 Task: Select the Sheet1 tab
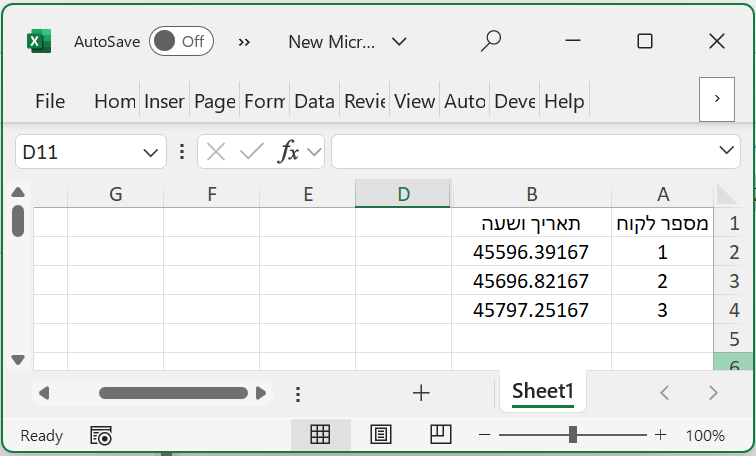543,392
